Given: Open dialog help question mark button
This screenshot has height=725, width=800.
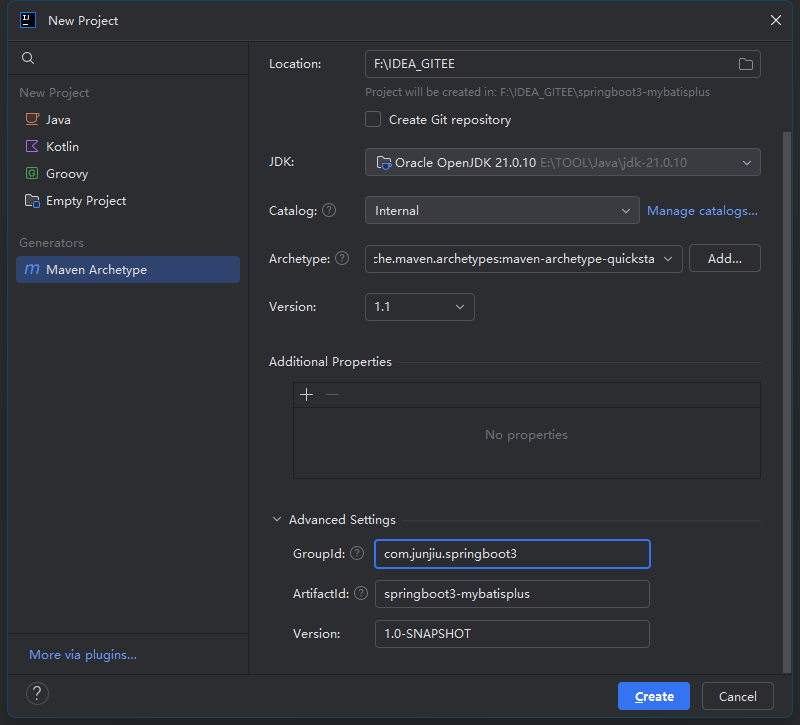Looking at the screenshot, I should click(37, 693).
